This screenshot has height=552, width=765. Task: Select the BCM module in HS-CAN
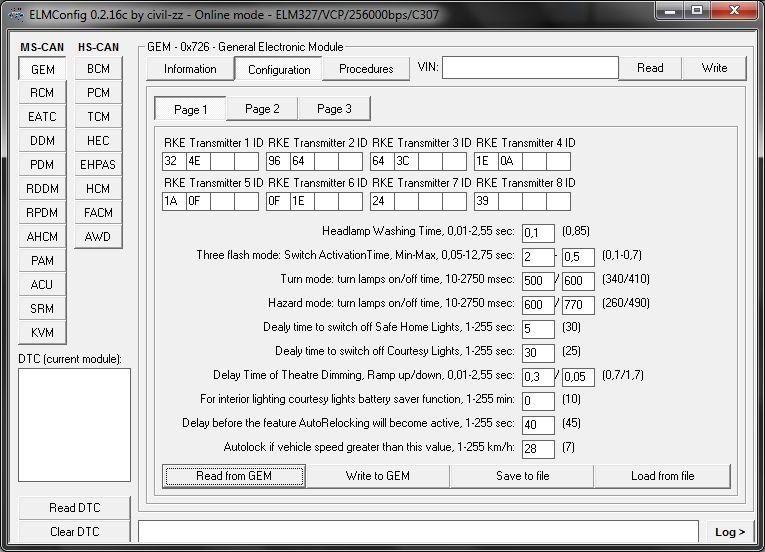click(x=98, y=69)
